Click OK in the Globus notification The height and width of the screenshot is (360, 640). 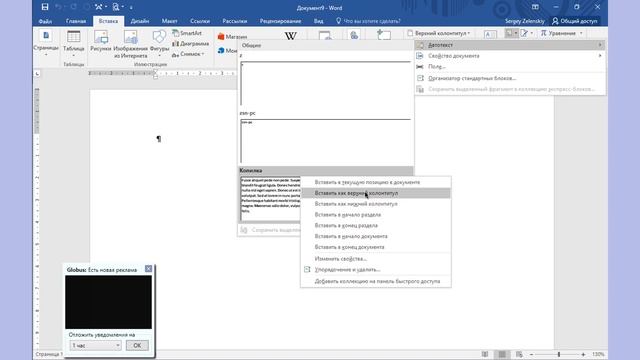click(137, 345)
